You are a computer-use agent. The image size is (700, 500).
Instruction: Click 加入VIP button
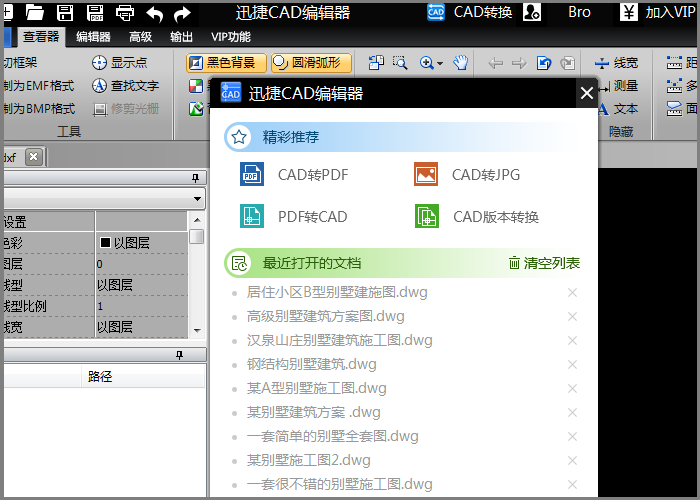tap(657, 12)
